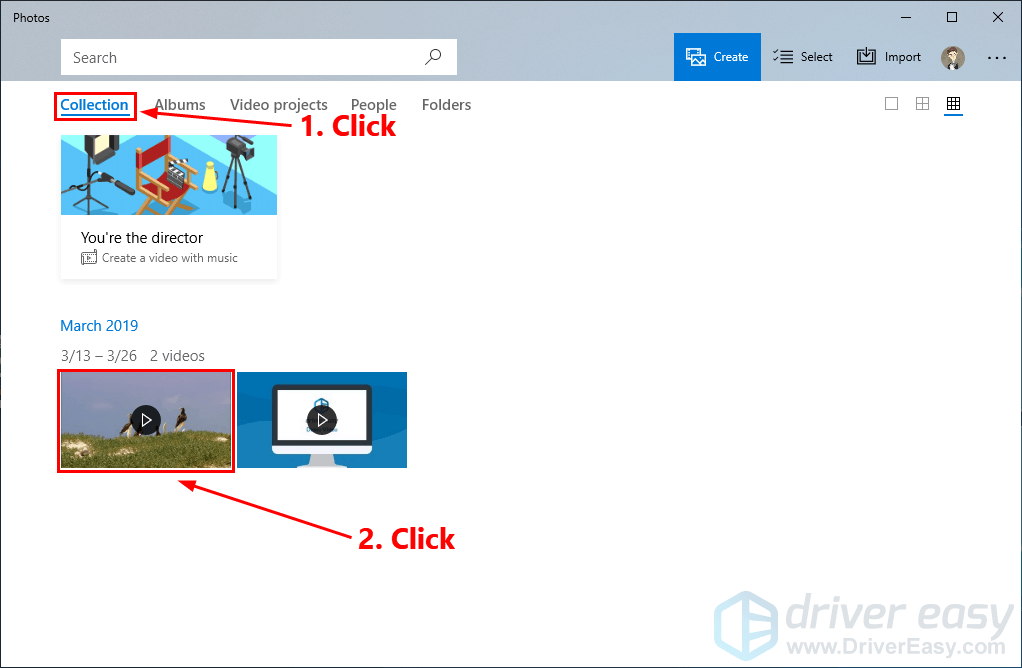Open the Folders tab
Screen dimensions: 1022x668
coord(446,105)
